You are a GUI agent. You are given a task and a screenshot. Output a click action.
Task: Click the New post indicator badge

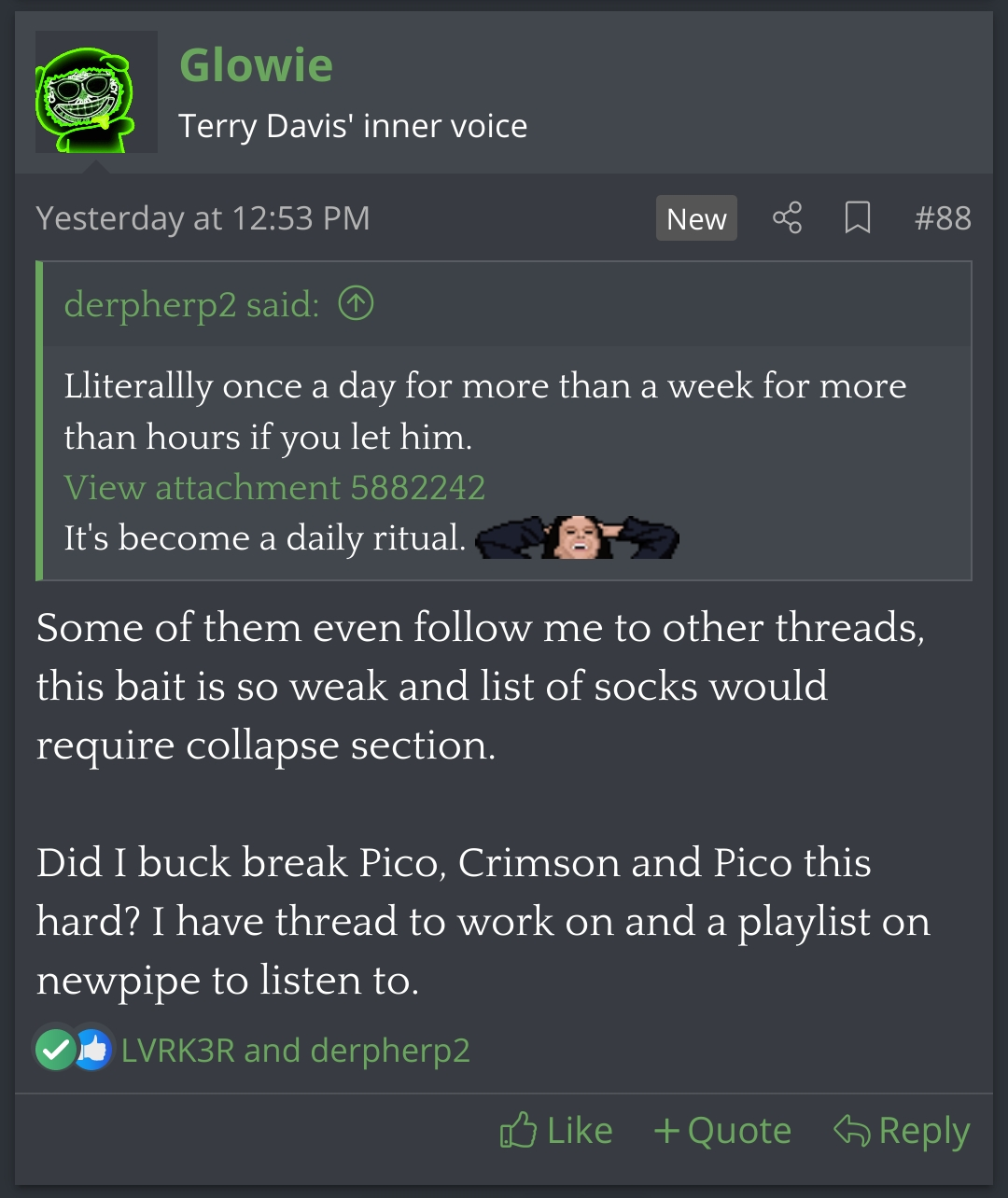(696, 218)
